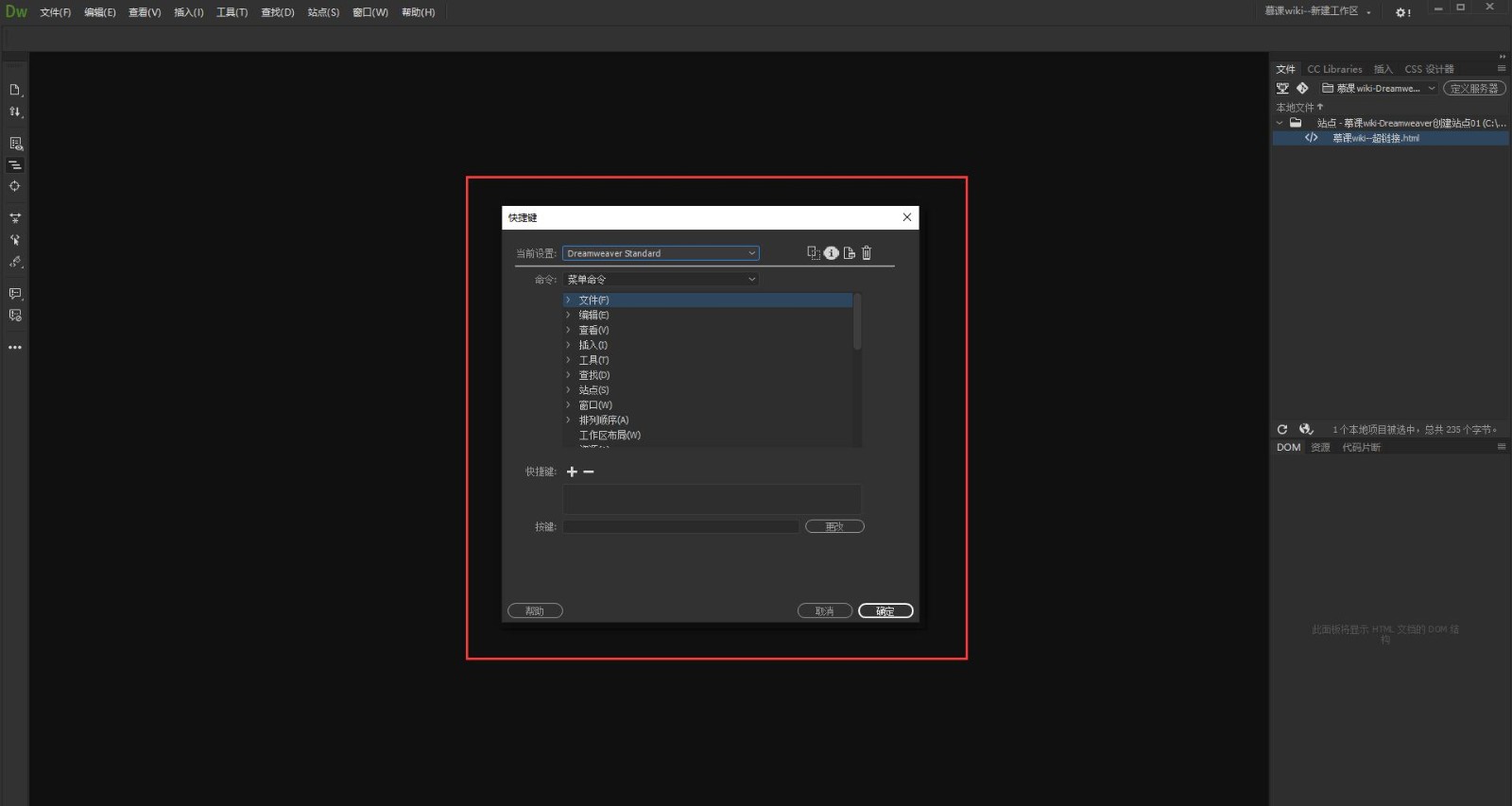Click the open documents icon in left toolbar
The image size is (1512, 806).
click(x=14, y=90)
